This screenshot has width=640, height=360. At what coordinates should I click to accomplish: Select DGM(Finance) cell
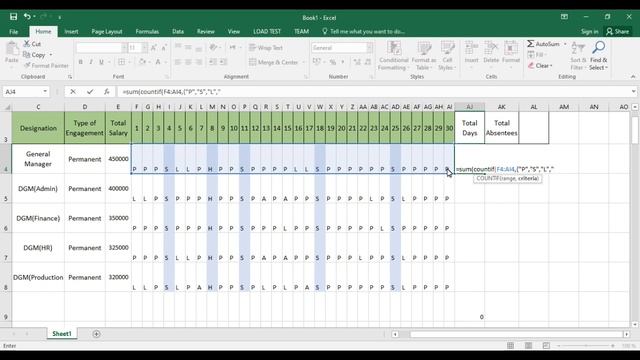coord(38,218)
